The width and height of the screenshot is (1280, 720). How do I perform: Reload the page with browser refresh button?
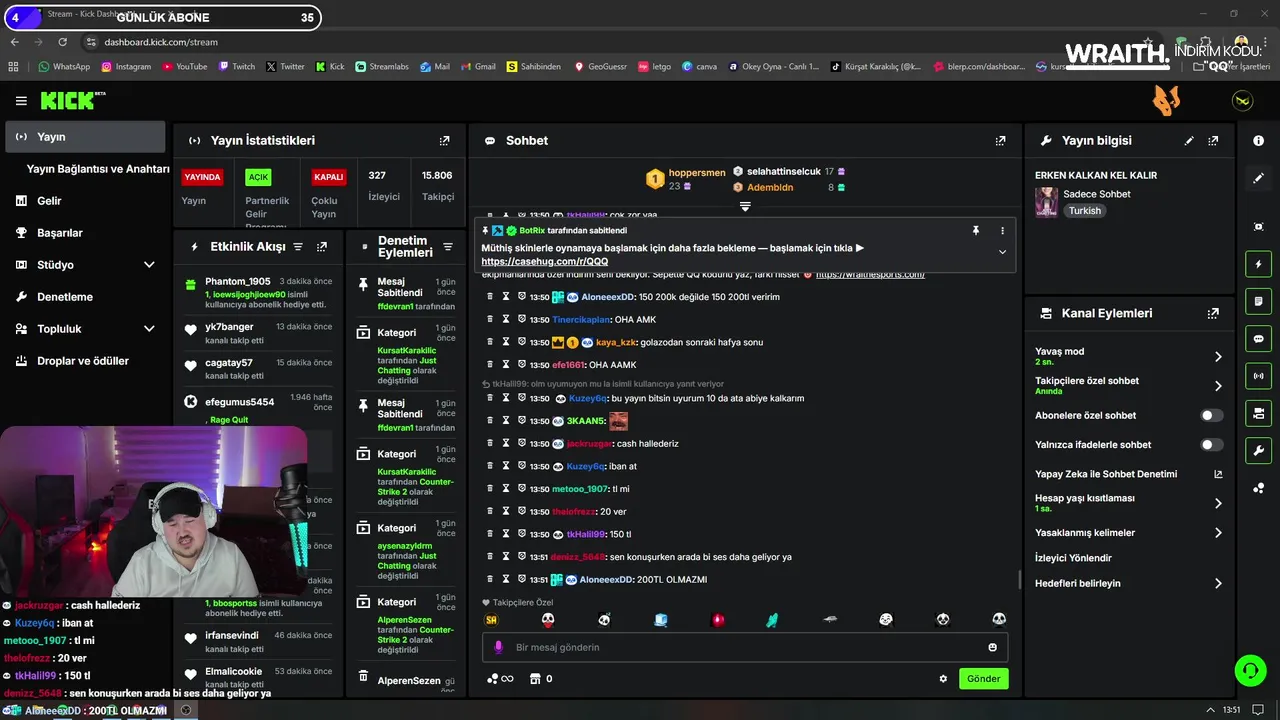pyautogui.click(x=62, y=42)
